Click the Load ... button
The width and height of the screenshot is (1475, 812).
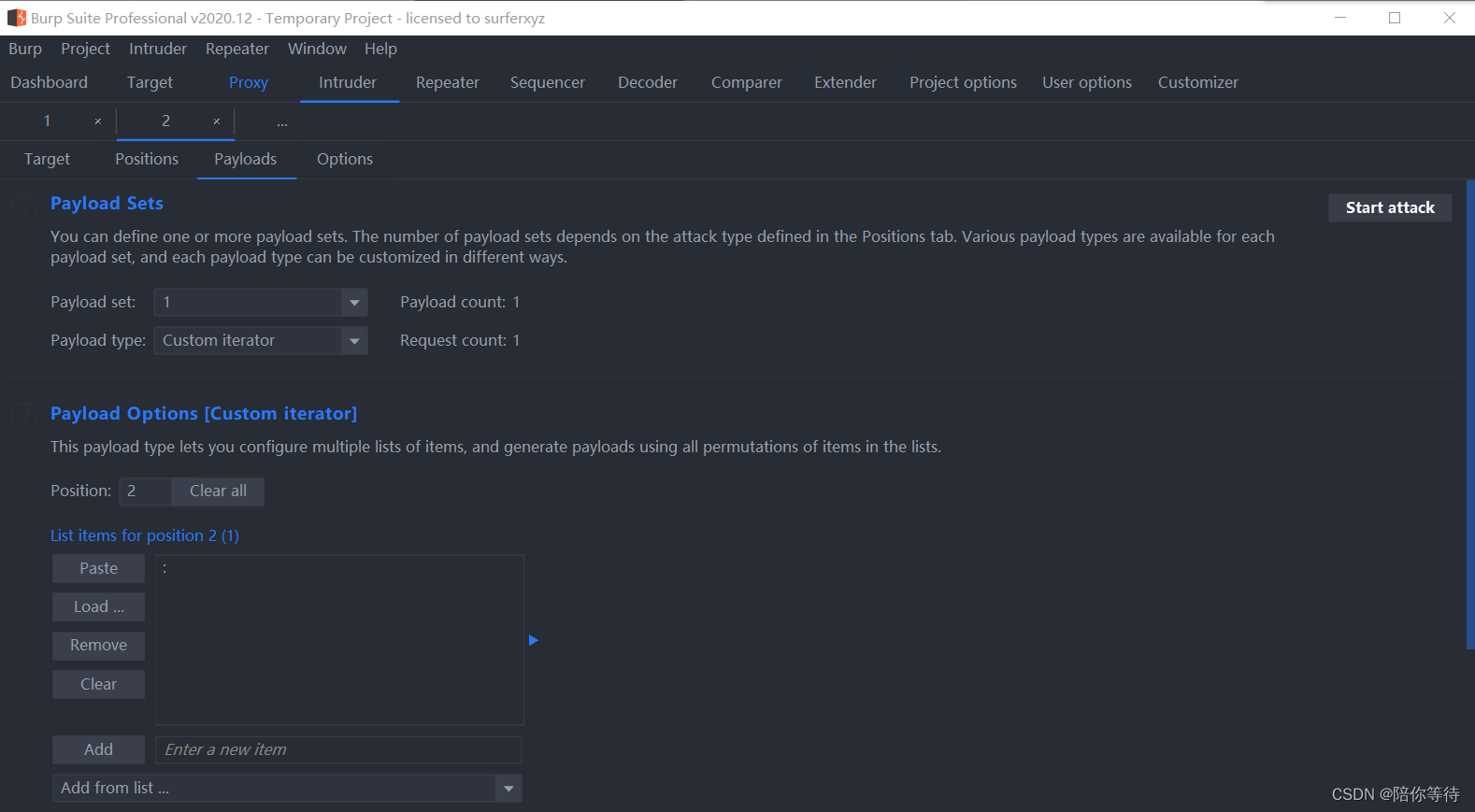[98, 606]
